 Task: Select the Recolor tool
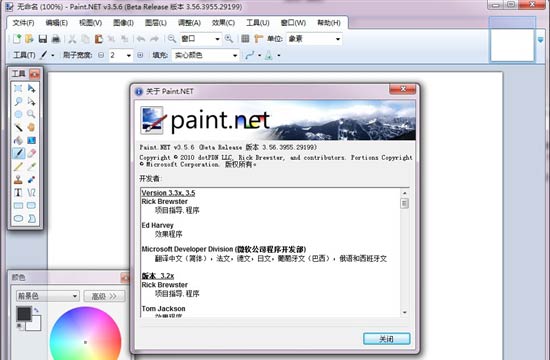[x=32, y=179]
